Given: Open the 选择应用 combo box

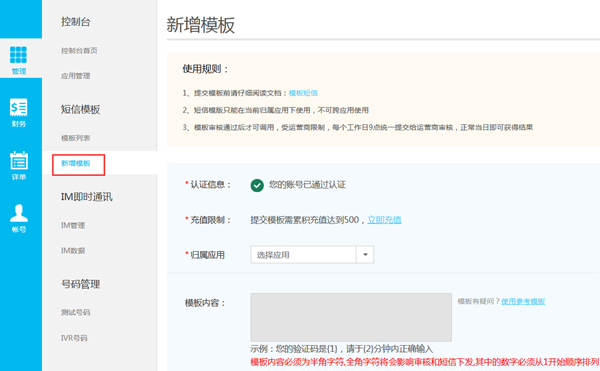Looking at the screenshot, I should [x=312, y=255].
